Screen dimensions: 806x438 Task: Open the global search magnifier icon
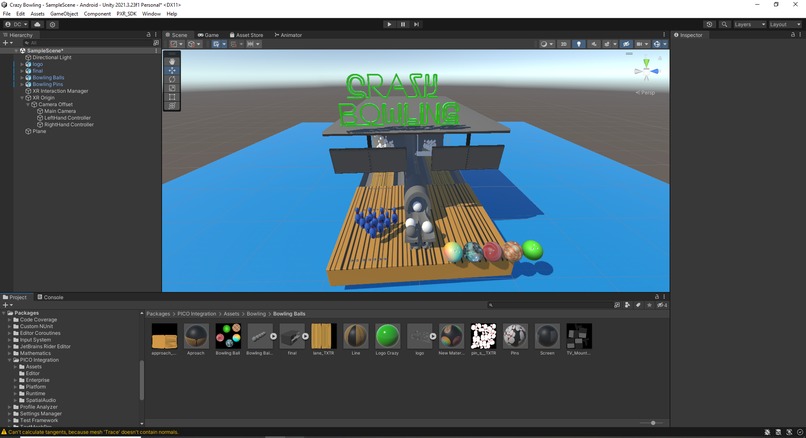point(724,24)
